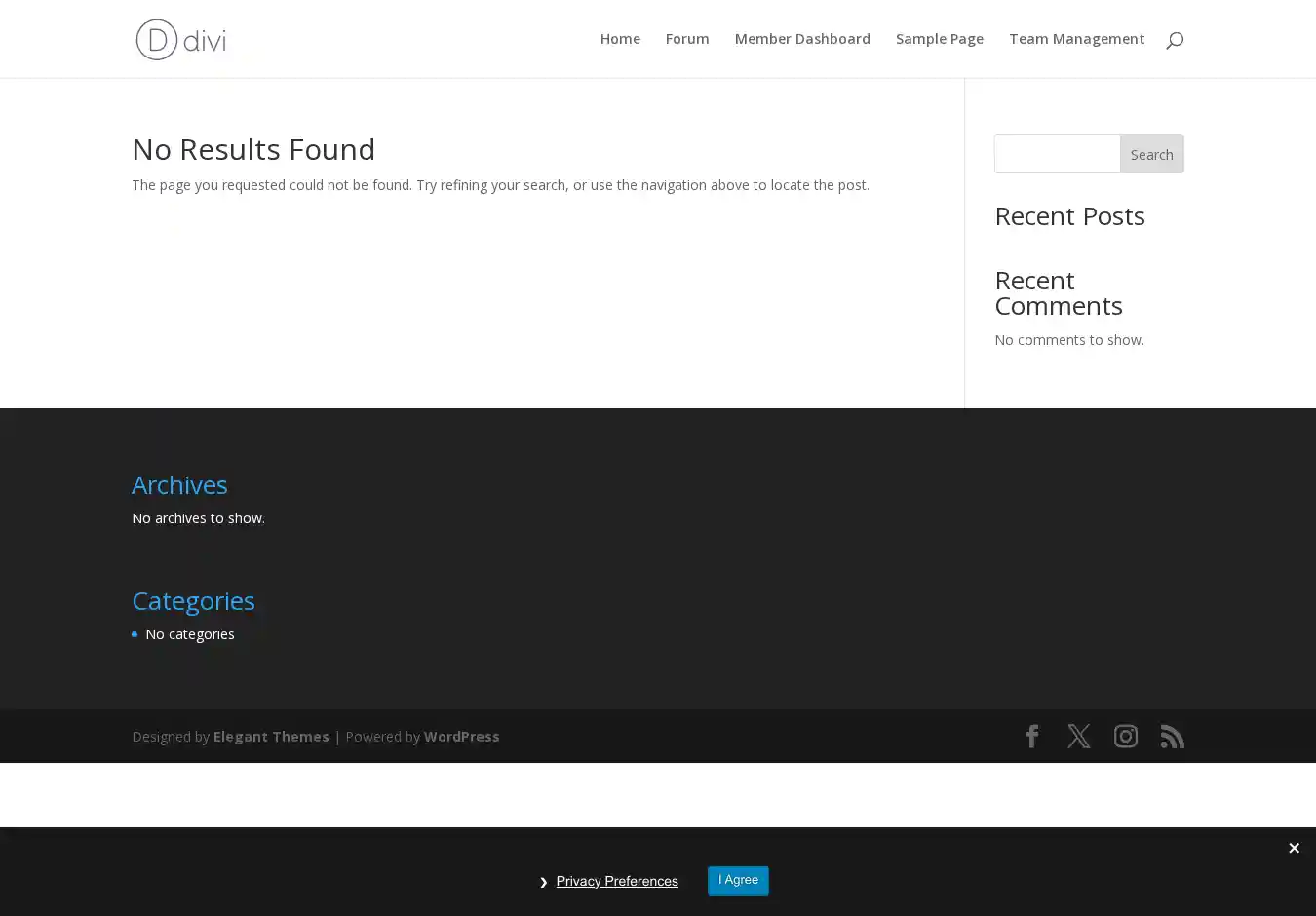Navigate to Member Dashboard
The height and width of the screenshot is (916, 1316).
(x=801, y=39)
